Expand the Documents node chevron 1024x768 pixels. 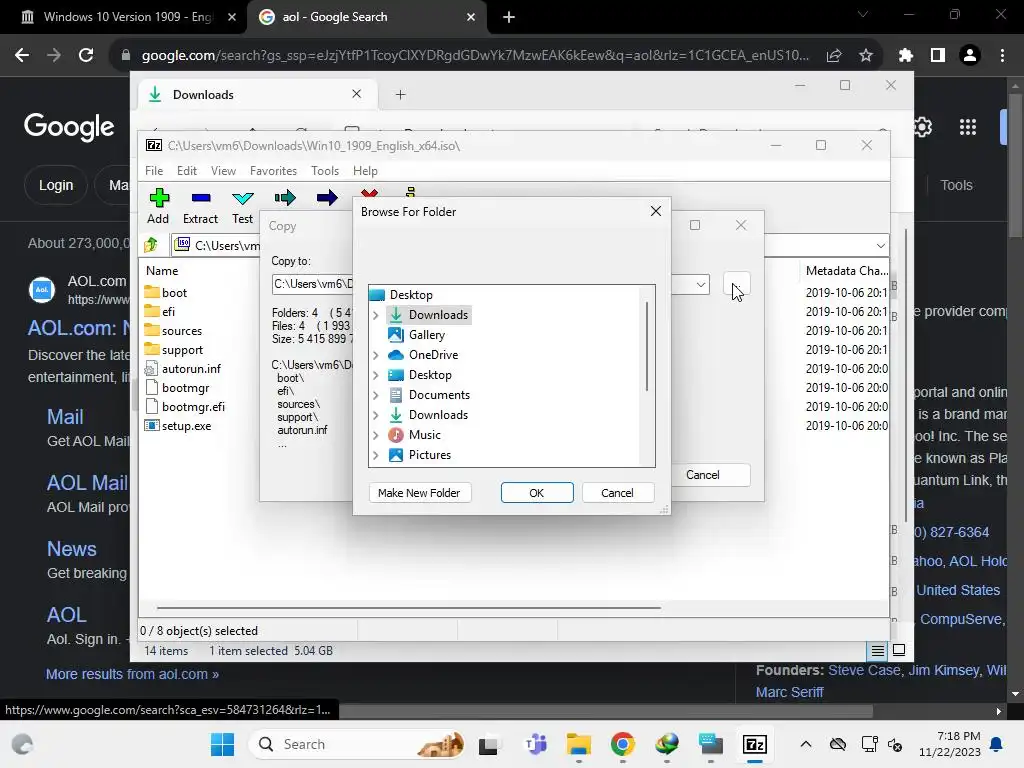pos(376,394)
